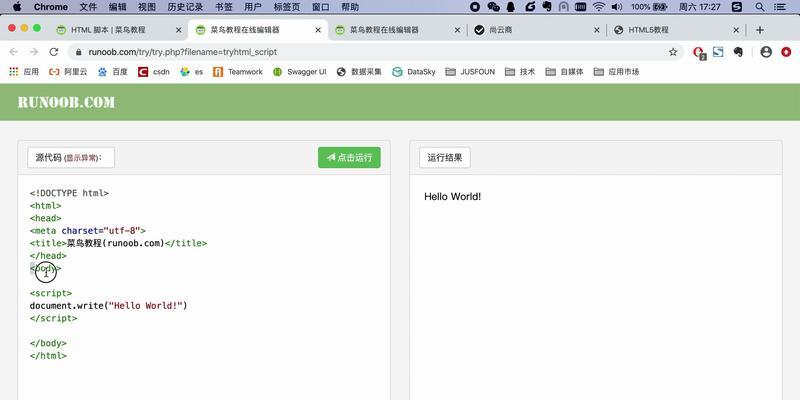The height and width of the screenshot is (400, 800).
Task: Open the 用户 menu
Action: click(x=253, y=7)
